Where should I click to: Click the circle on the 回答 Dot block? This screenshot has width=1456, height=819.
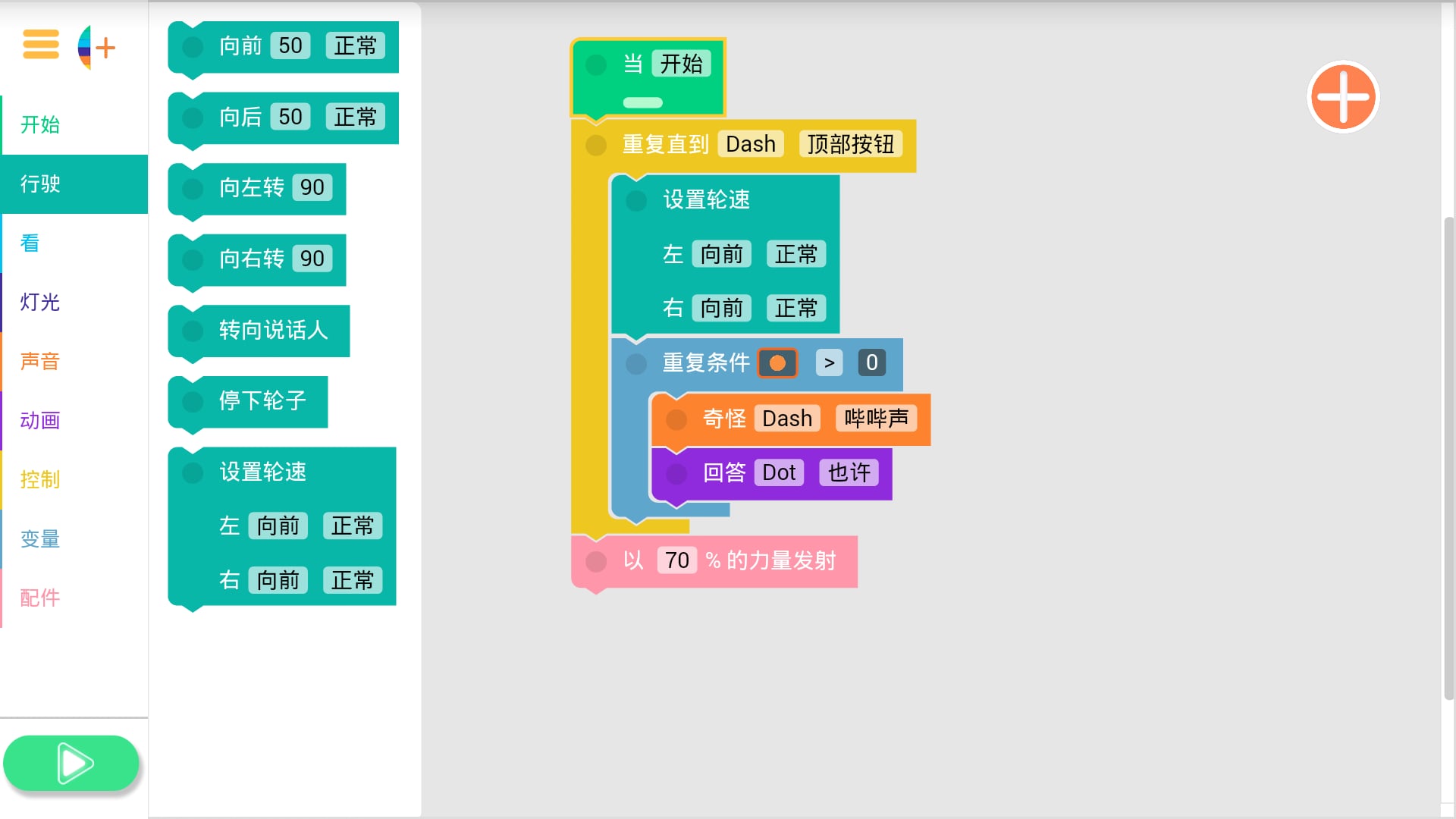[676, 473]
